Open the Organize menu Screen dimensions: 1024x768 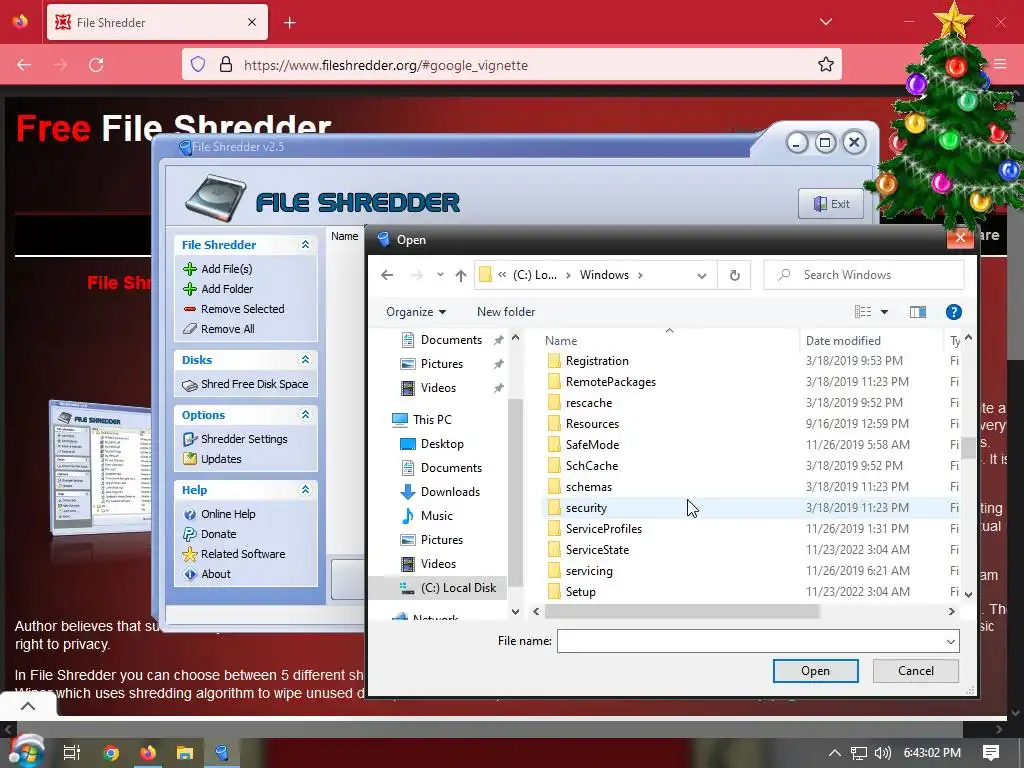(x=416, y=312)
